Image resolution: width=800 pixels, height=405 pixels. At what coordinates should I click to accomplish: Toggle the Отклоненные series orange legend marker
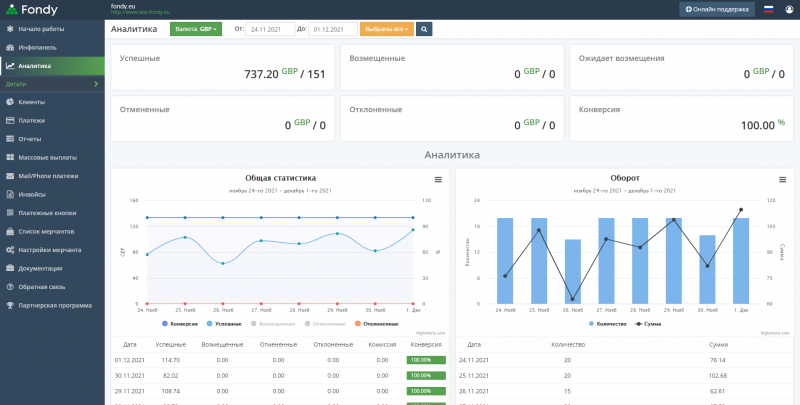point(355,323)
